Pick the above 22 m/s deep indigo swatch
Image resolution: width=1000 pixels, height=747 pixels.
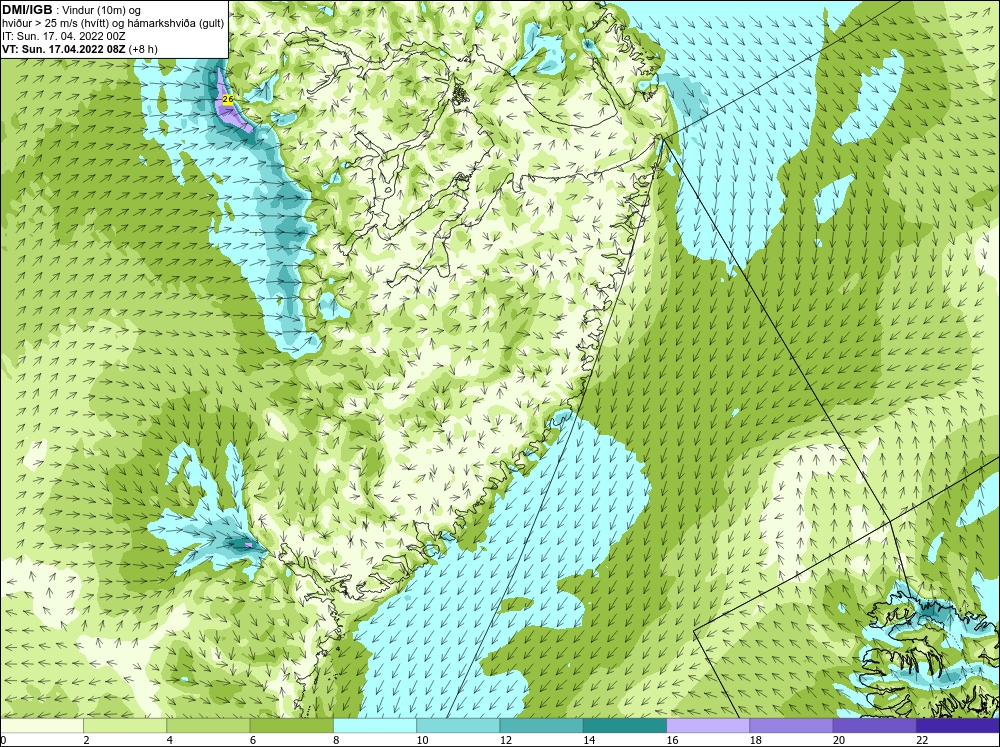pyautogui.click(x=958, y=725)
